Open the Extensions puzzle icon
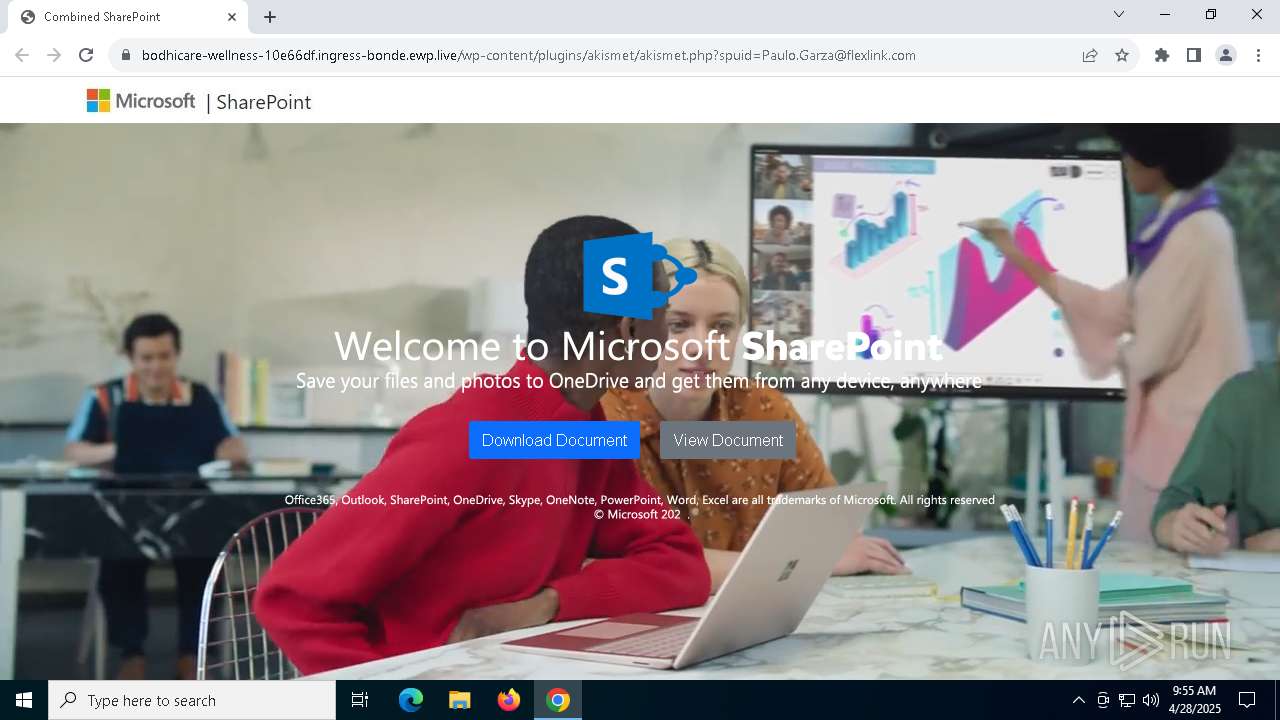Screen dimensions: 1280x720 1162,55
